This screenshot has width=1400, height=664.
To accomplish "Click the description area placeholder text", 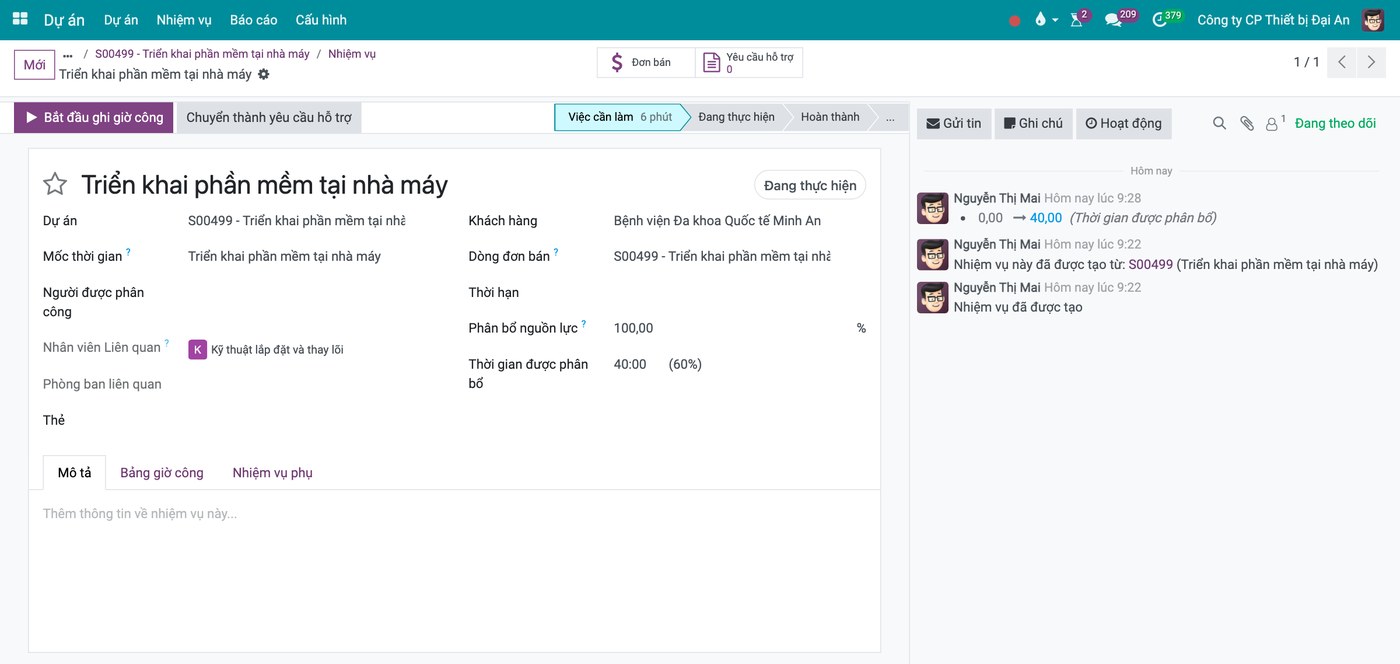I will pos(140,513).
